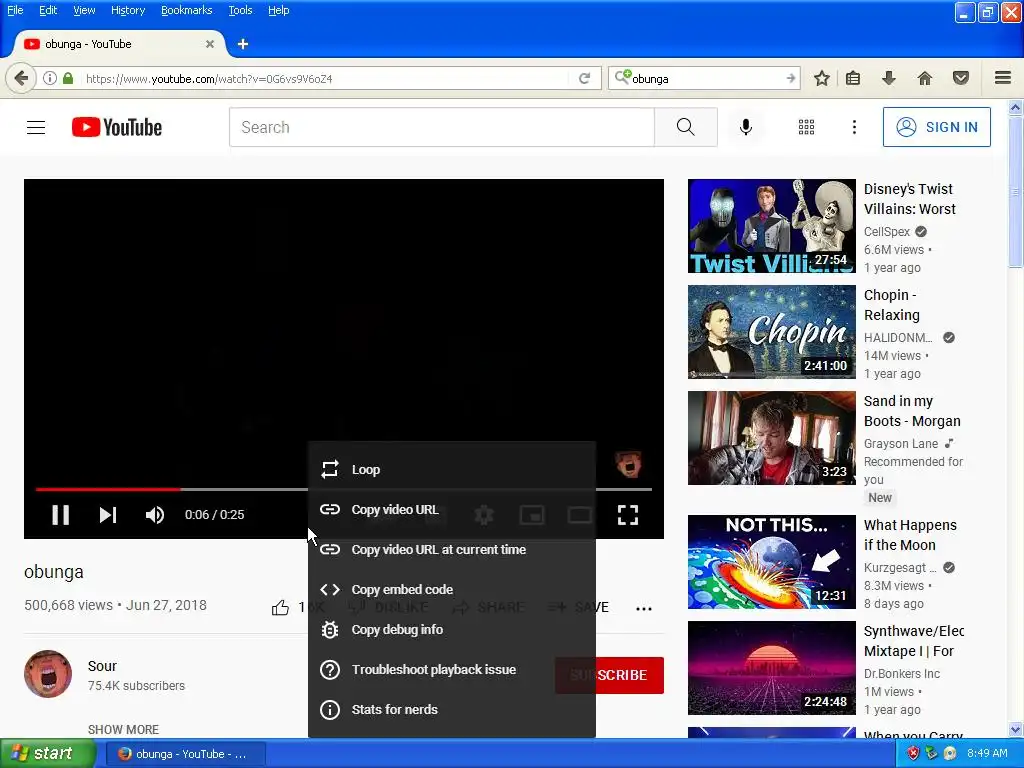Open the Help menu

coord(278,10)
